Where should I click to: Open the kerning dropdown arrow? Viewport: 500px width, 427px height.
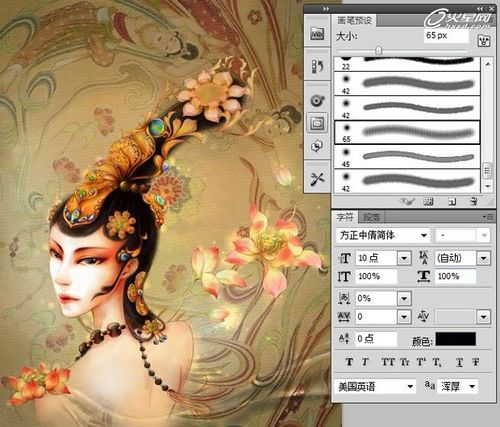coord(484,317)
